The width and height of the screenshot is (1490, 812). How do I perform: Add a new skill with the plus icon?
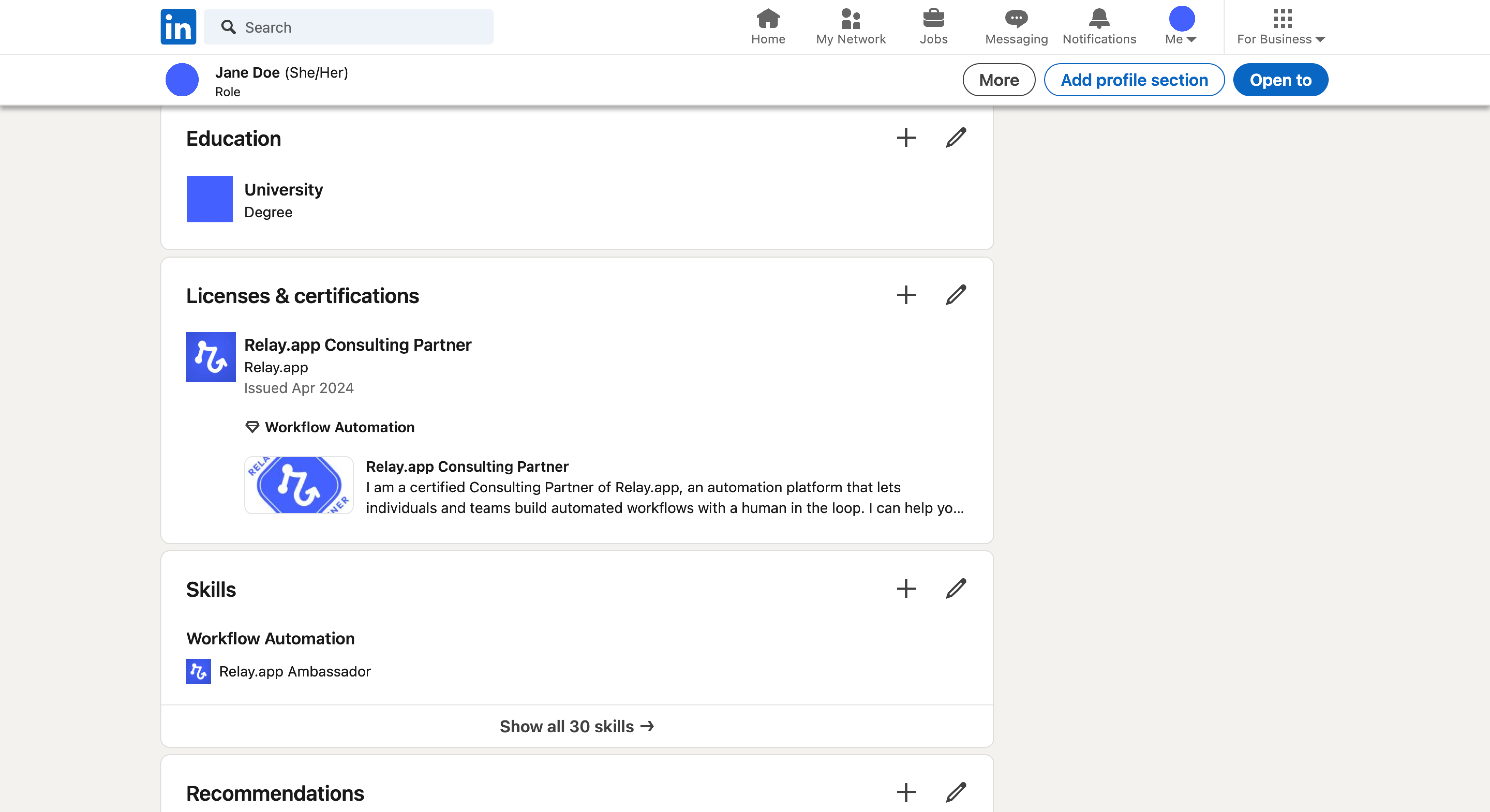[906, 589]
